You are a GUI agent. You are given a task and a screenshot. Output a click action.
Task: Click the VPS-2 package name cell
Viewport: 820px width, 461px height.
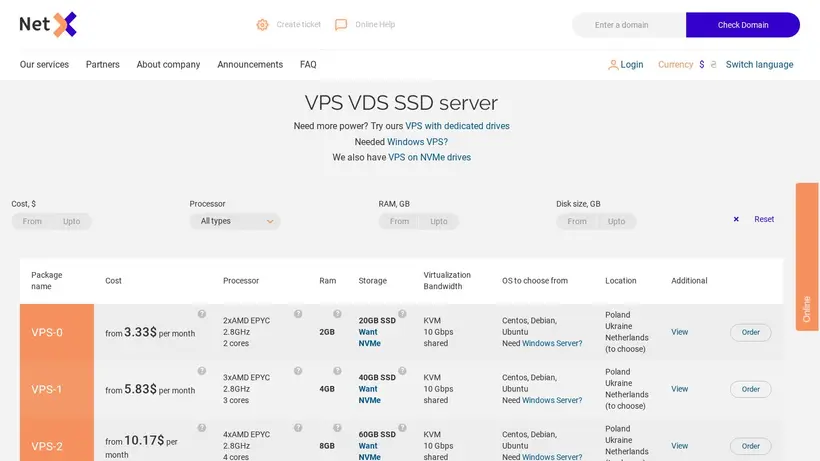57,442
